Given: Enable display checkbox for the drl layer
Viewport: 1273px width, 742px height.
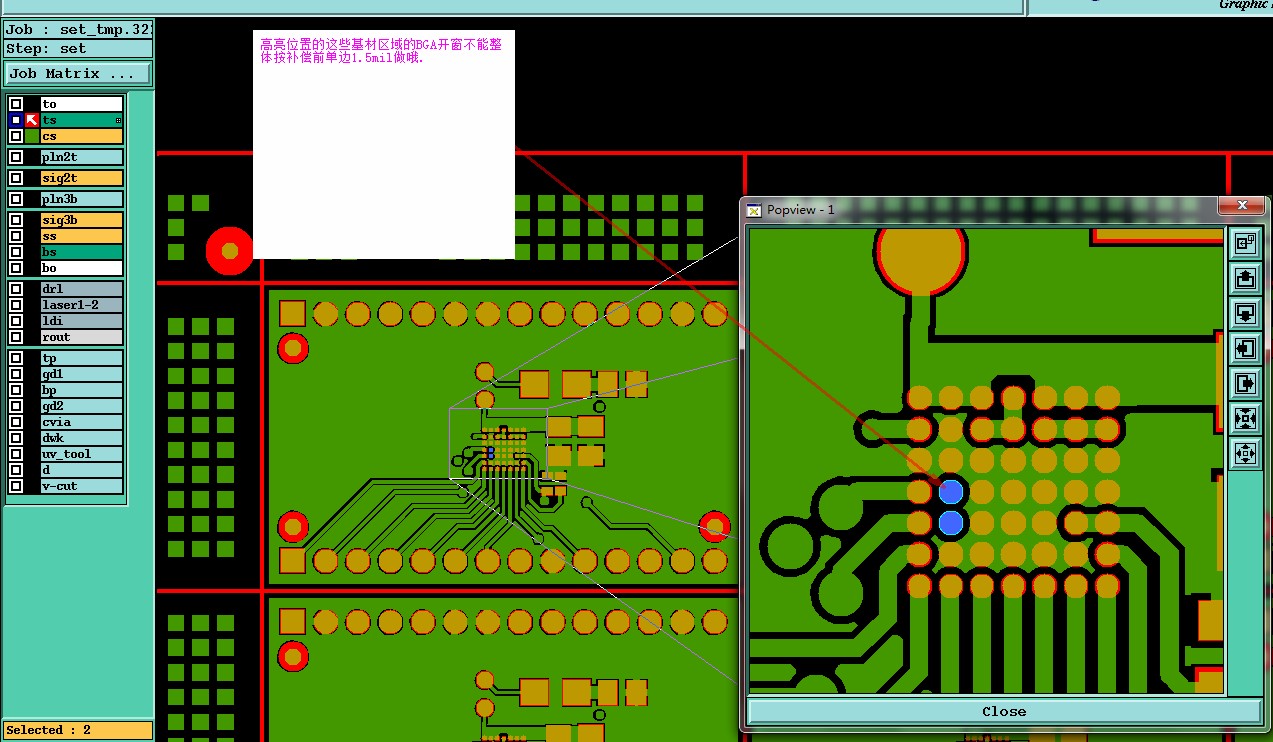Looking at the screenshot, I should point(16,289).
